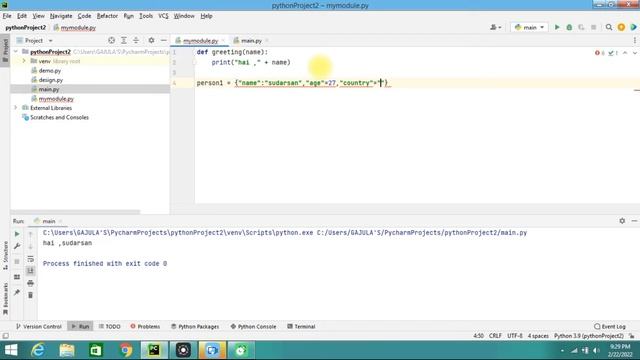The image size is (640, 360).
Task: Open the Navigate menu
Action: pos(61,16)
